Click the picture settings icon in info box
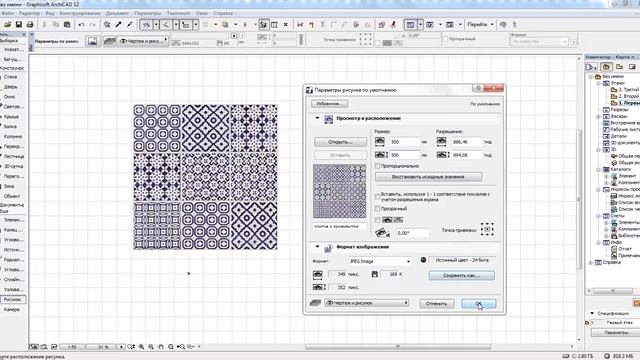This screenshot has height=360, width=640. [x=93, y=41]
